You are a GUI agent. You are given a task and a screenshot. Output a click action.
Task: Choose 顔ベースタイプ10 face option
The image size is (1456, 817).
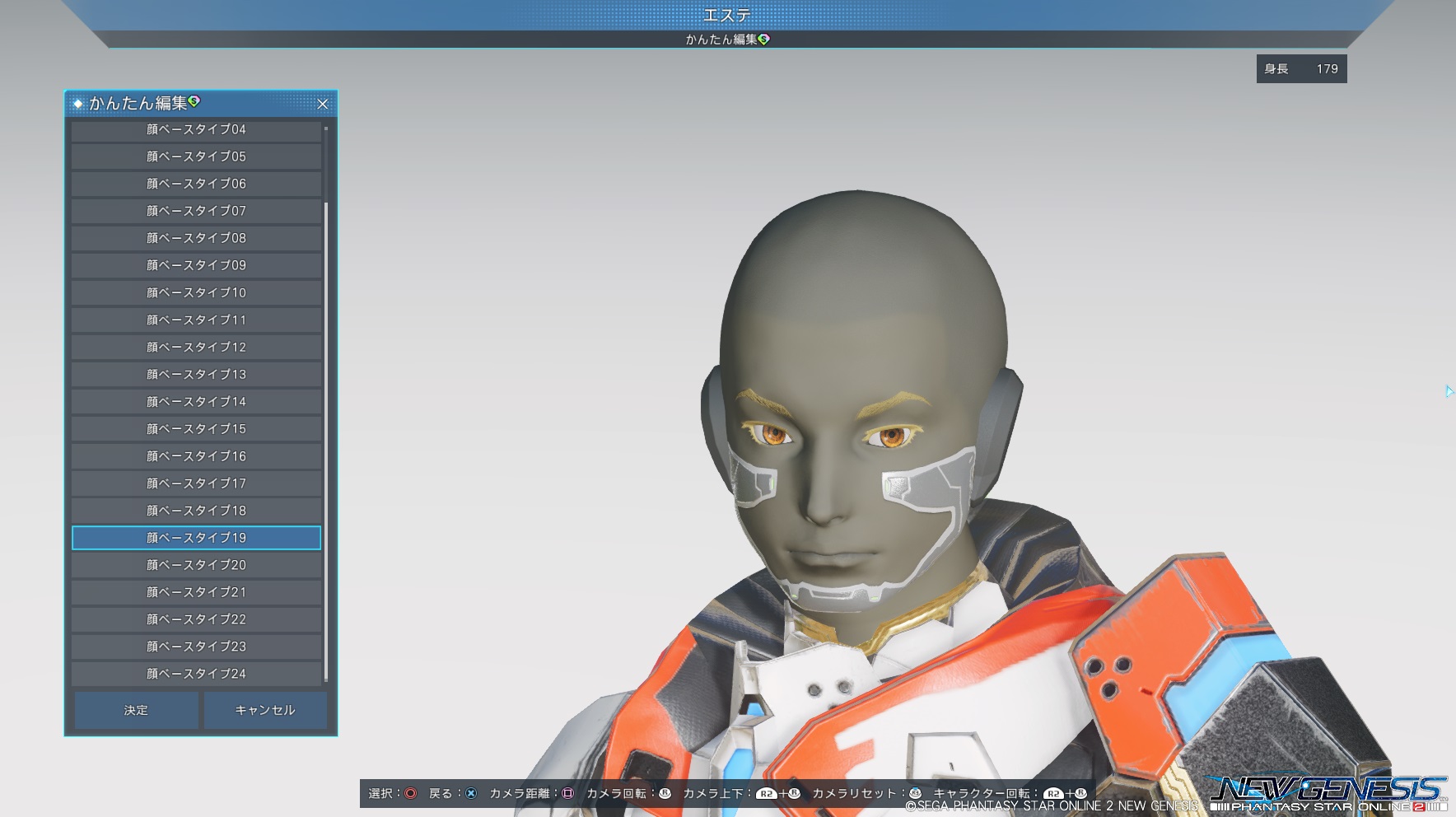[196, 292]
